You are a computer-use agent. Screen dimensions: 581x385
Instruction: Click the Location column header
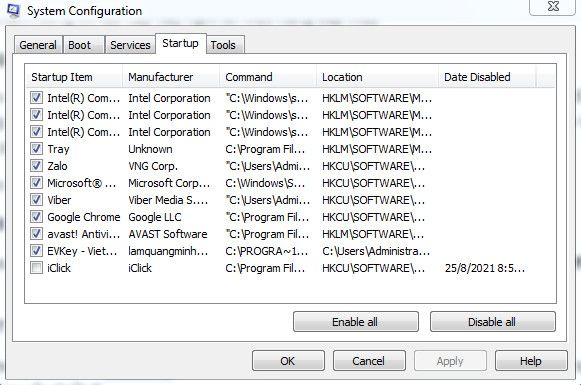[377, 77]
